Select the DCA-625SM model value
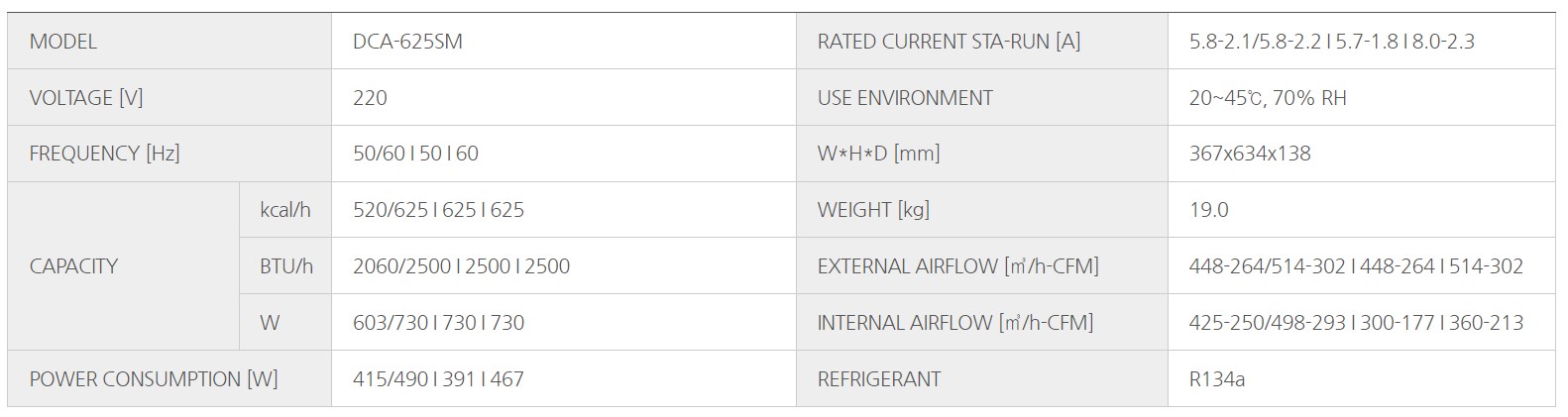Image resolution: width=1568 pixels, height=417 pixels. (407, 42)
